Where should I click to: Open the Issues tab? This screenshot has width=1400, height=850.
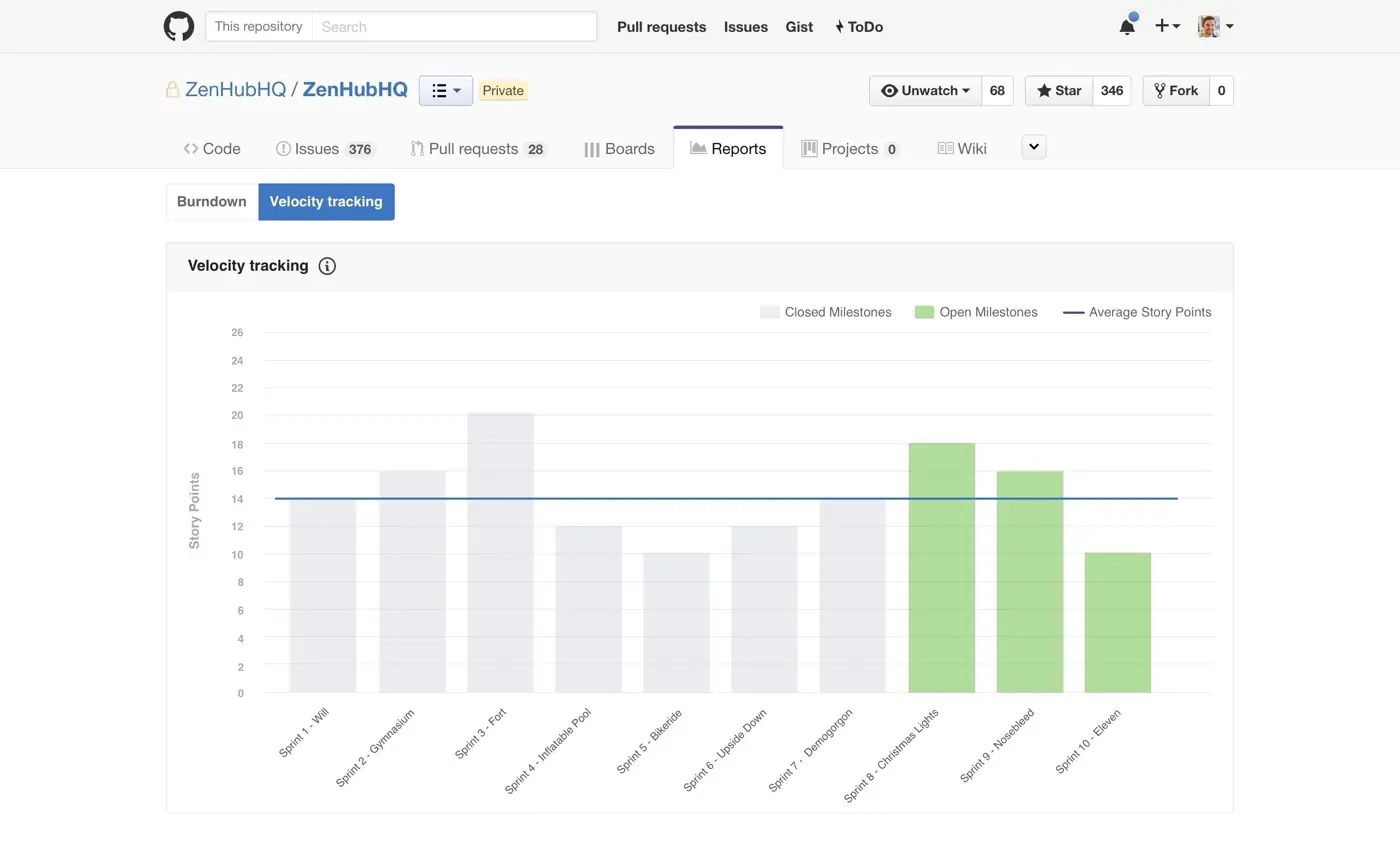pos(325,148)
